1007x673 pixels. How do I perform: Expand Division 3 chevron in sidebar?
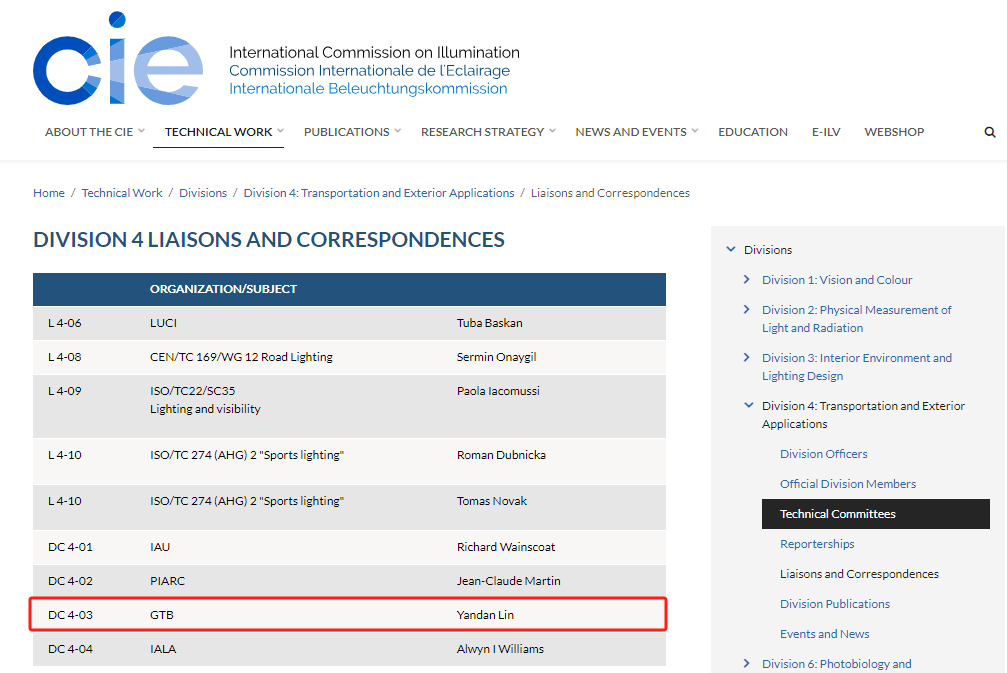[746, 358]
